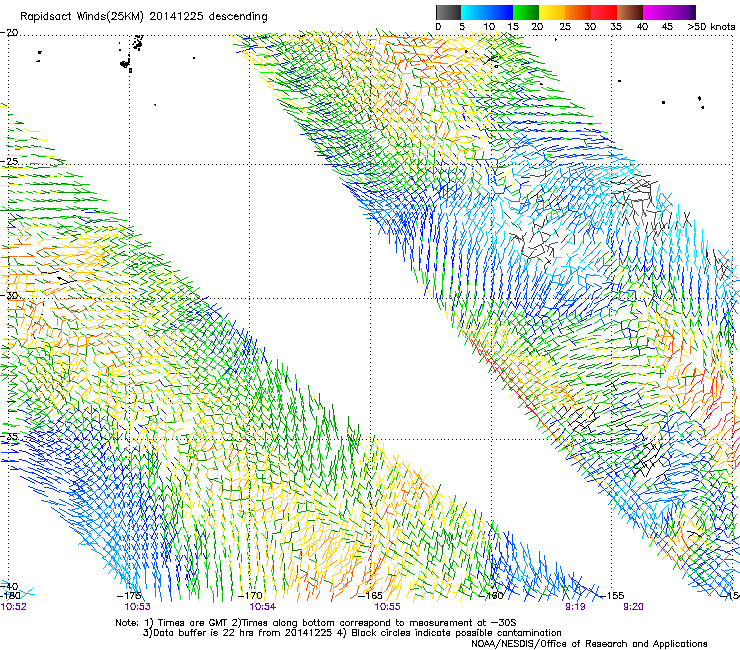Click the brown 35-40 knots legend swatch
Image resolution: width=740 pixels, height=650 pixels.
(x=630, y=12)
